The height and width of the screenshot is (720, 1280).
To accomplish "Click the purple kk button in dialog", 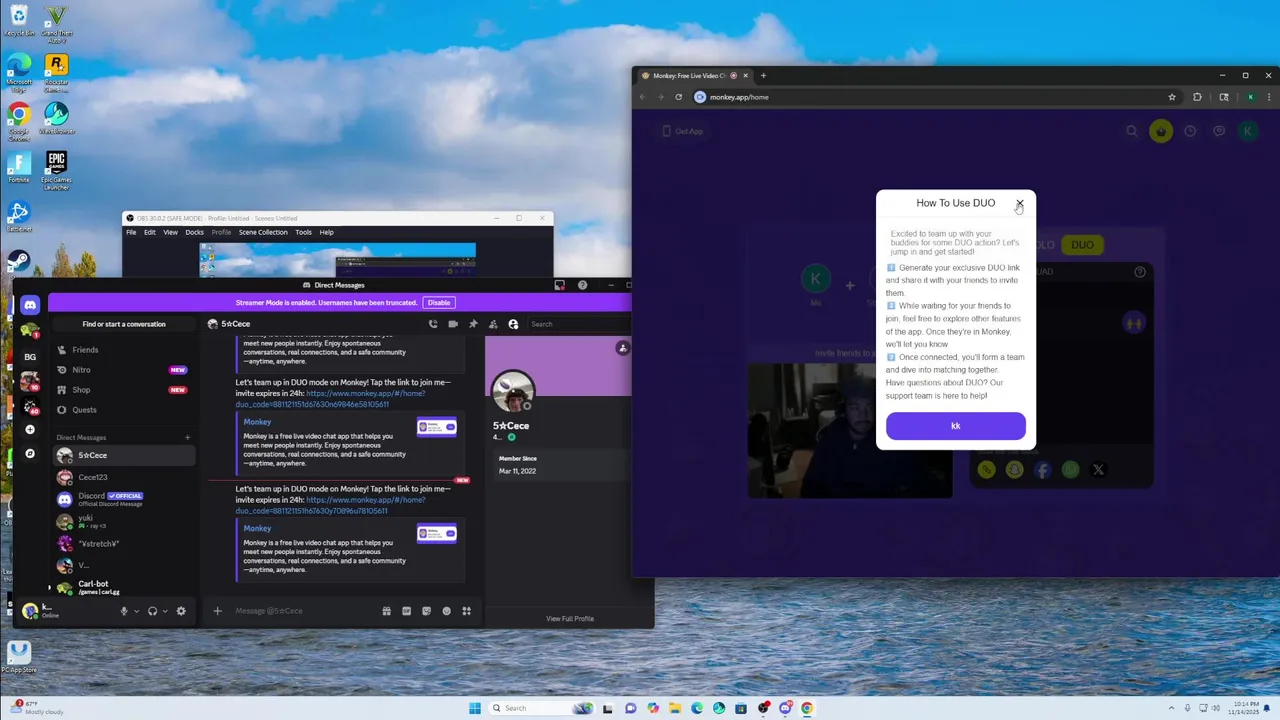I will coord(955,426).
